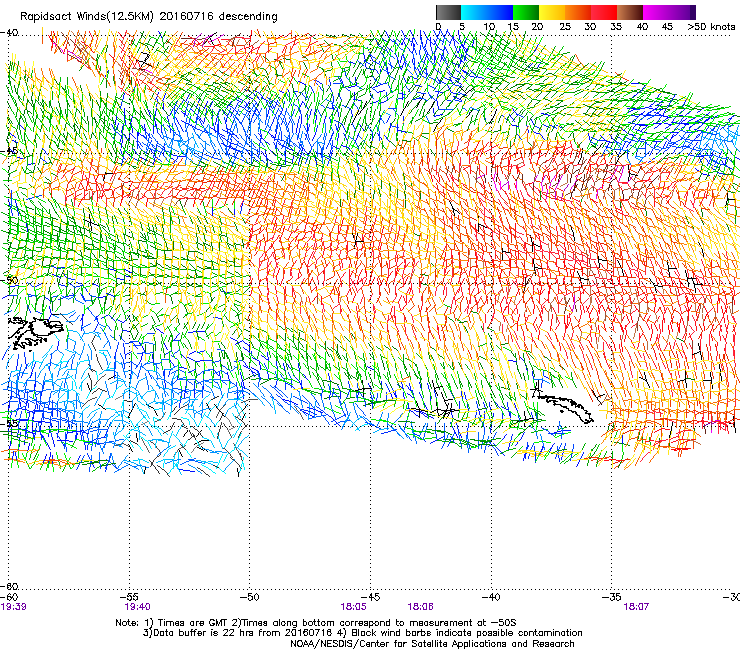Click the legend scale label '5'
The height and width of the screenshot is (650, 740).
coord(462,26)
